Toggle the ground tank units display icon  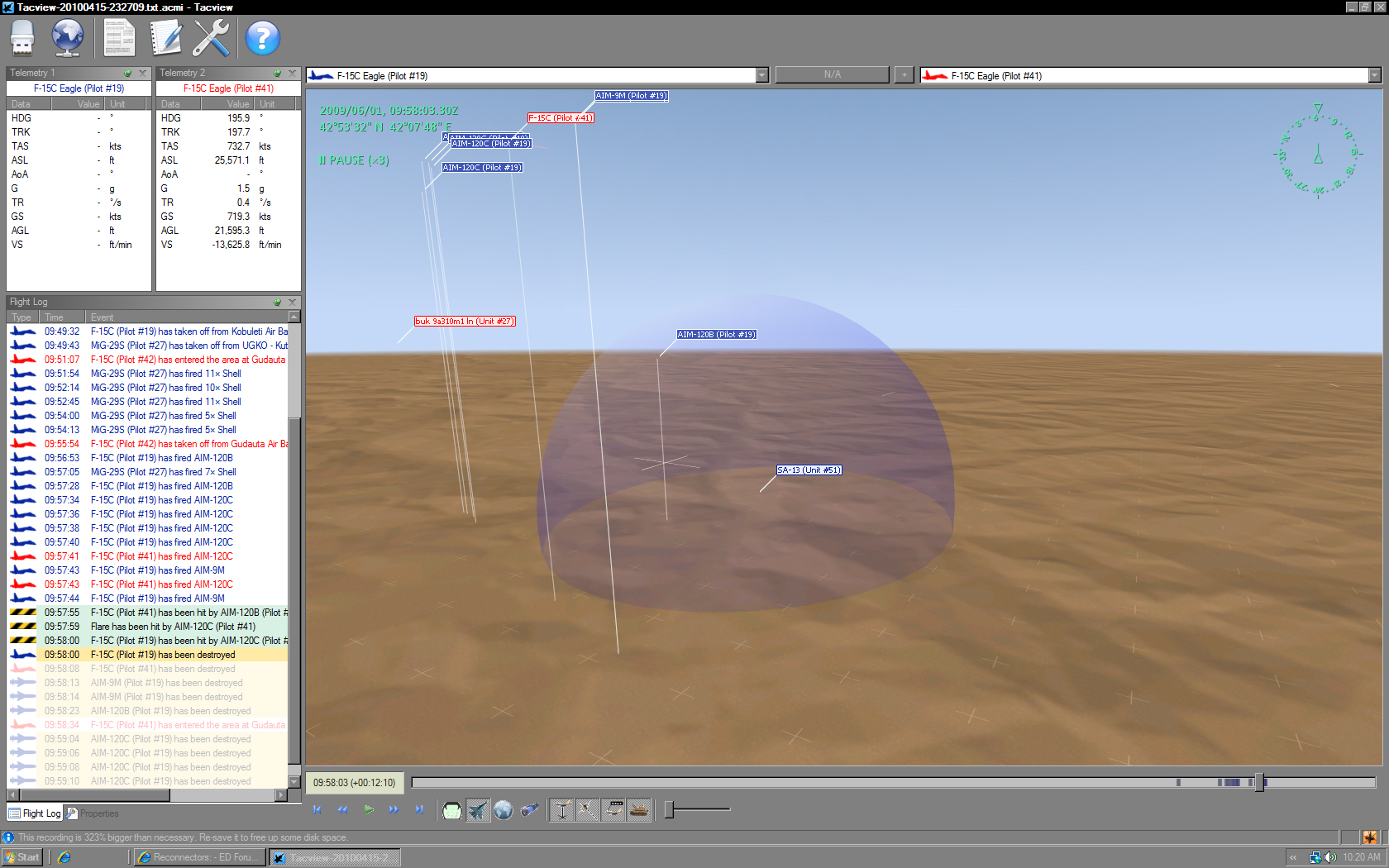pos(639,810)
